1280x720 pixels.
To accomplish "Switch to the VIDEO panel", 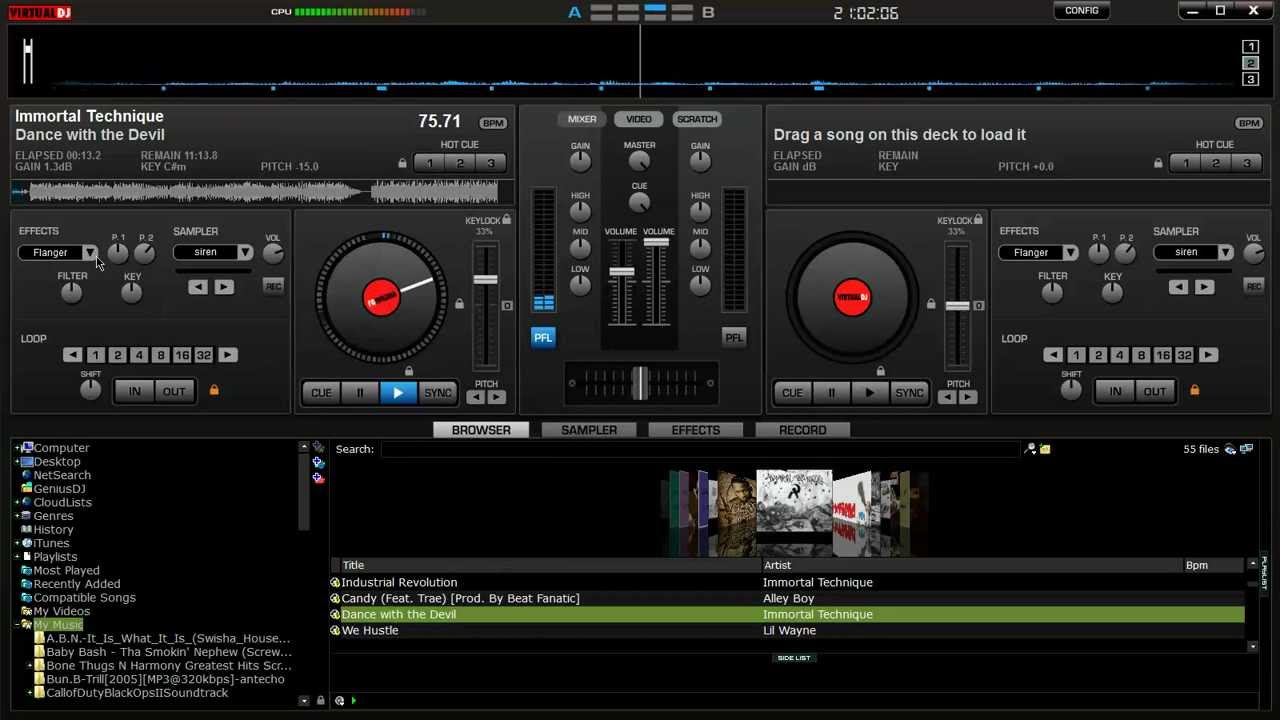I will [639, 119].
